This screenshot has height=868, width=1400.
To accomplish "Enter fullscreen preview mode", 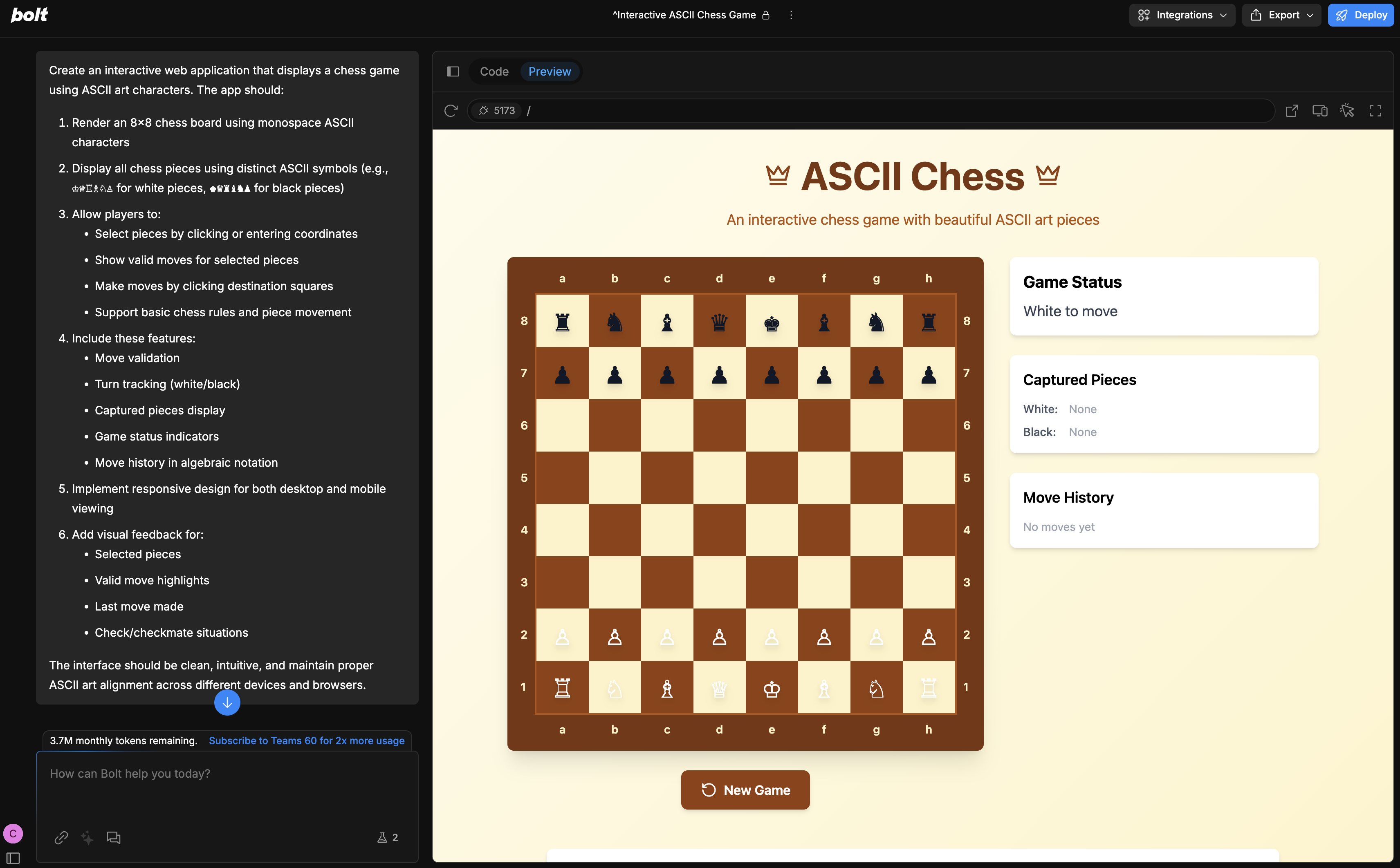I will [x=1375, y=110].
